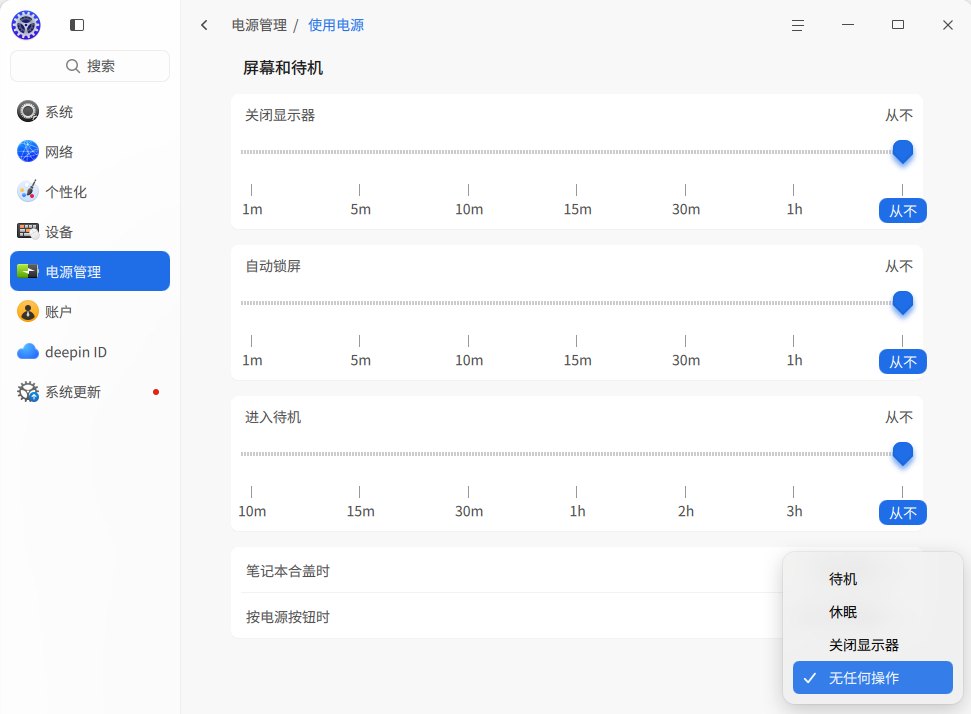Open the deepin ID cloud icon
971x714 pixels.
coord(27,352)
